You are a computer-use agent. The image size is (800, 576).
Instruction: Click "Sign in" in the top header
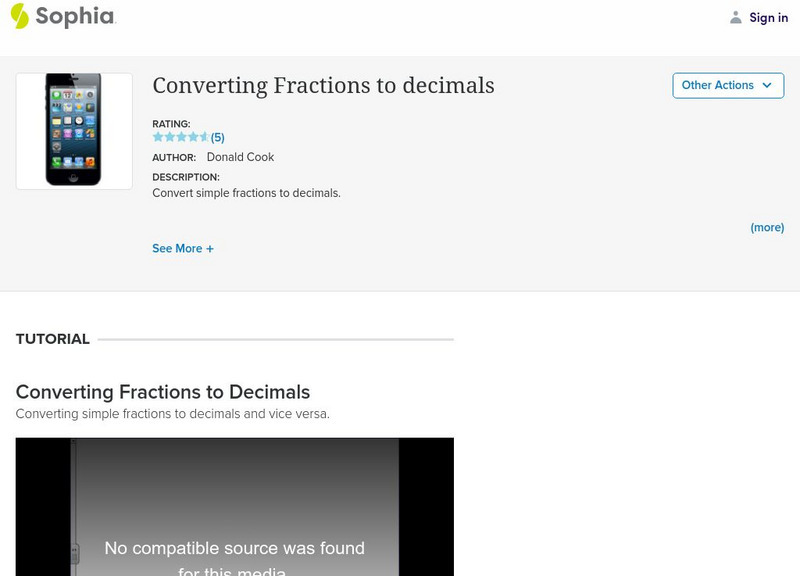(x=767, y=17)
